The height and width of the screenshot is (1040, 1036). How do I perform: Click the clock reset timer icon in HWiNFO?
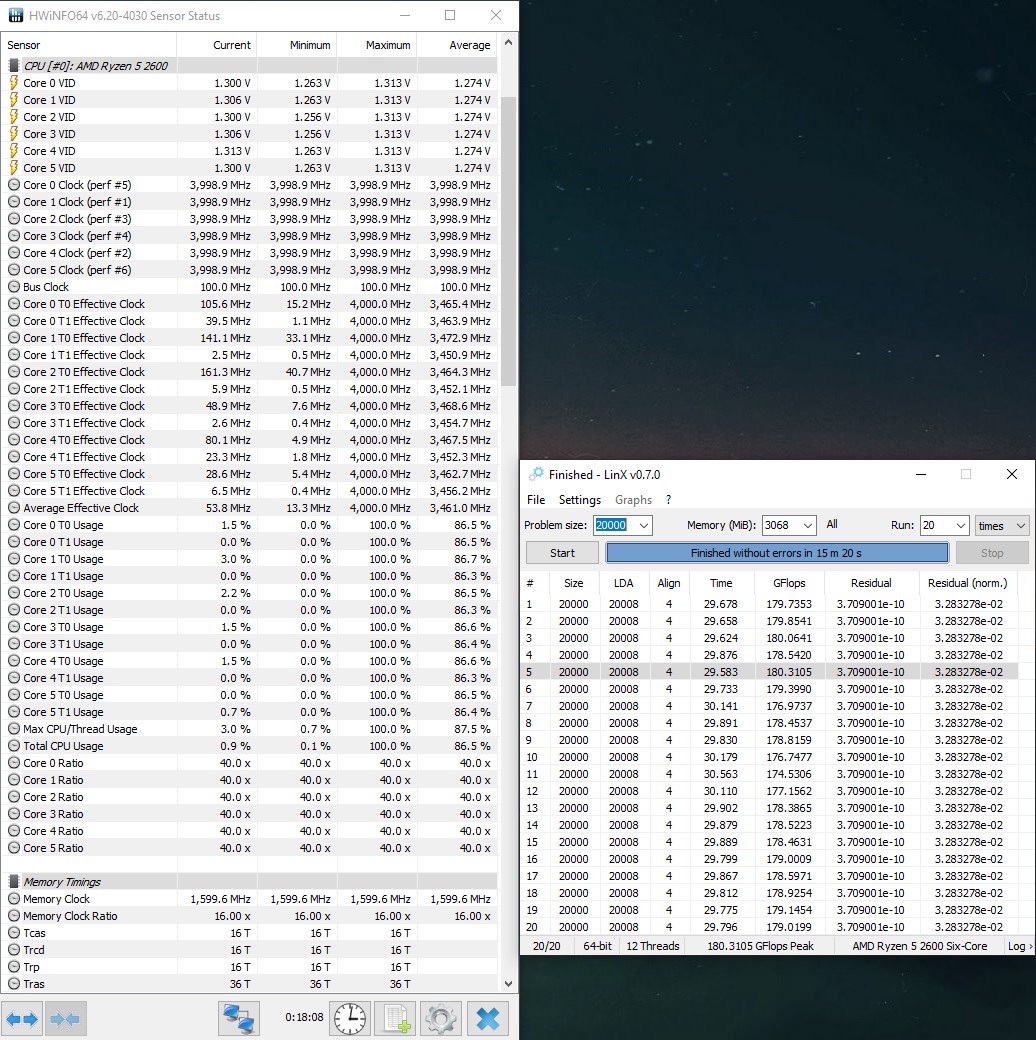(350, 1018)
